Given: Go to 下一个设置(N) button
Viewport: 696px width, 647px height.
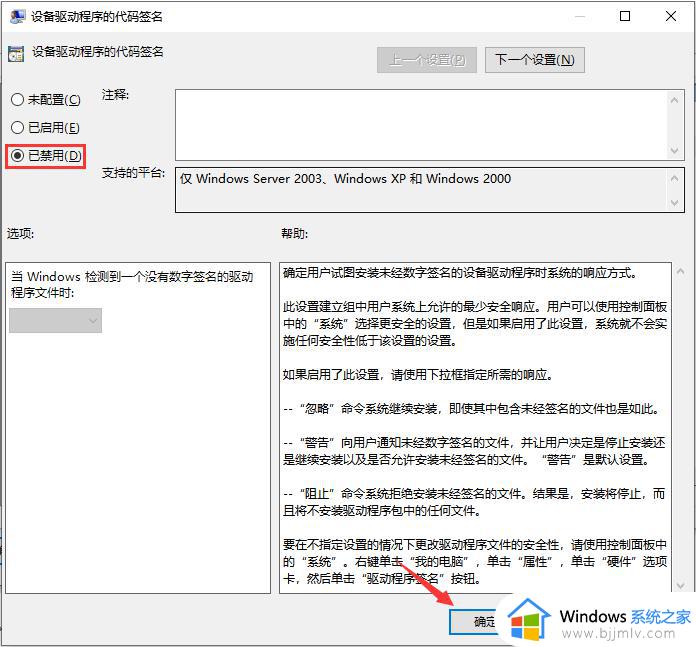Looking at the screenshot, I should click(534, 60).
